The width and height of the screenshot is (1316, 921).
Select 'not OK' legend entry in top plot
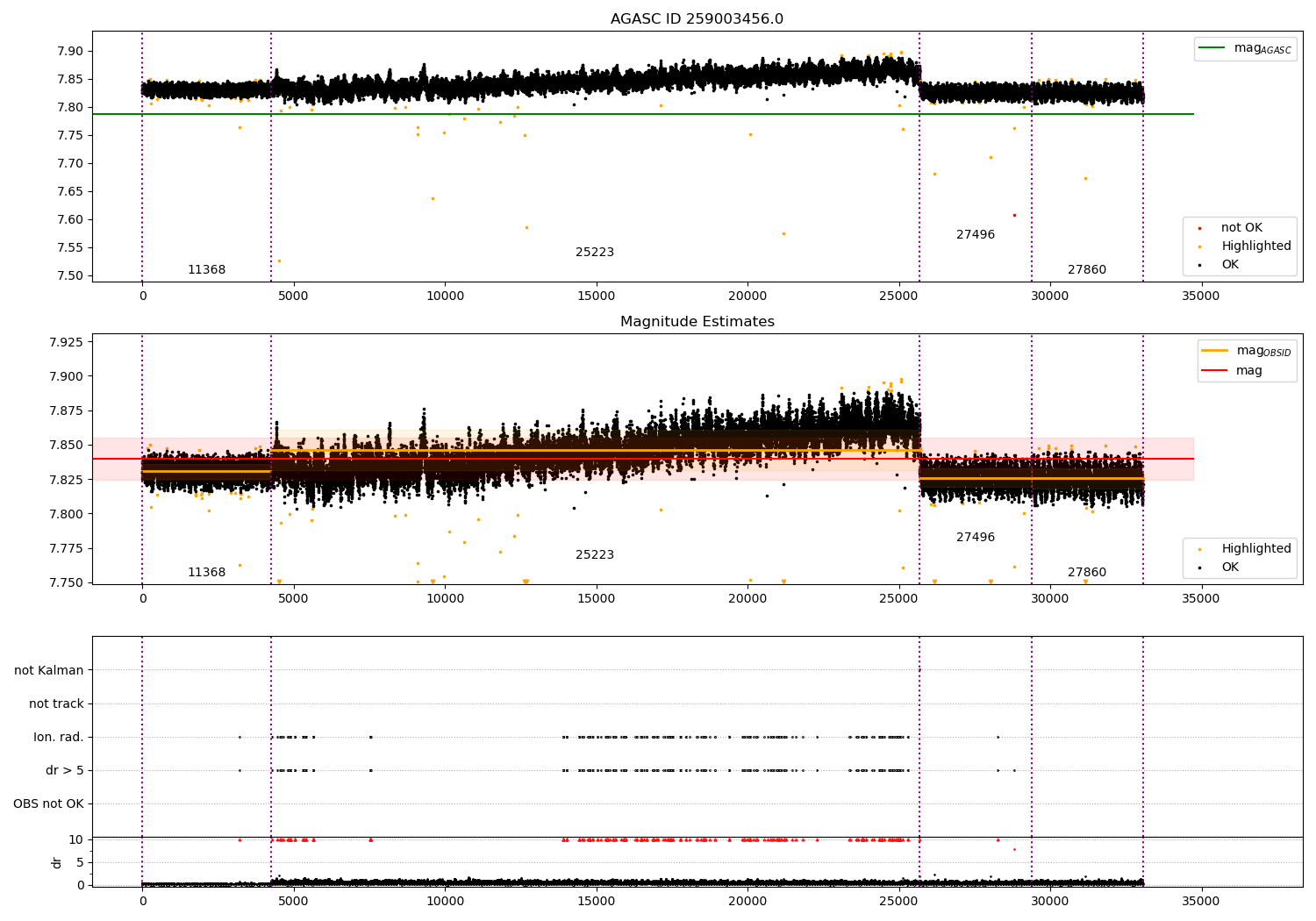pos(1241,228)
